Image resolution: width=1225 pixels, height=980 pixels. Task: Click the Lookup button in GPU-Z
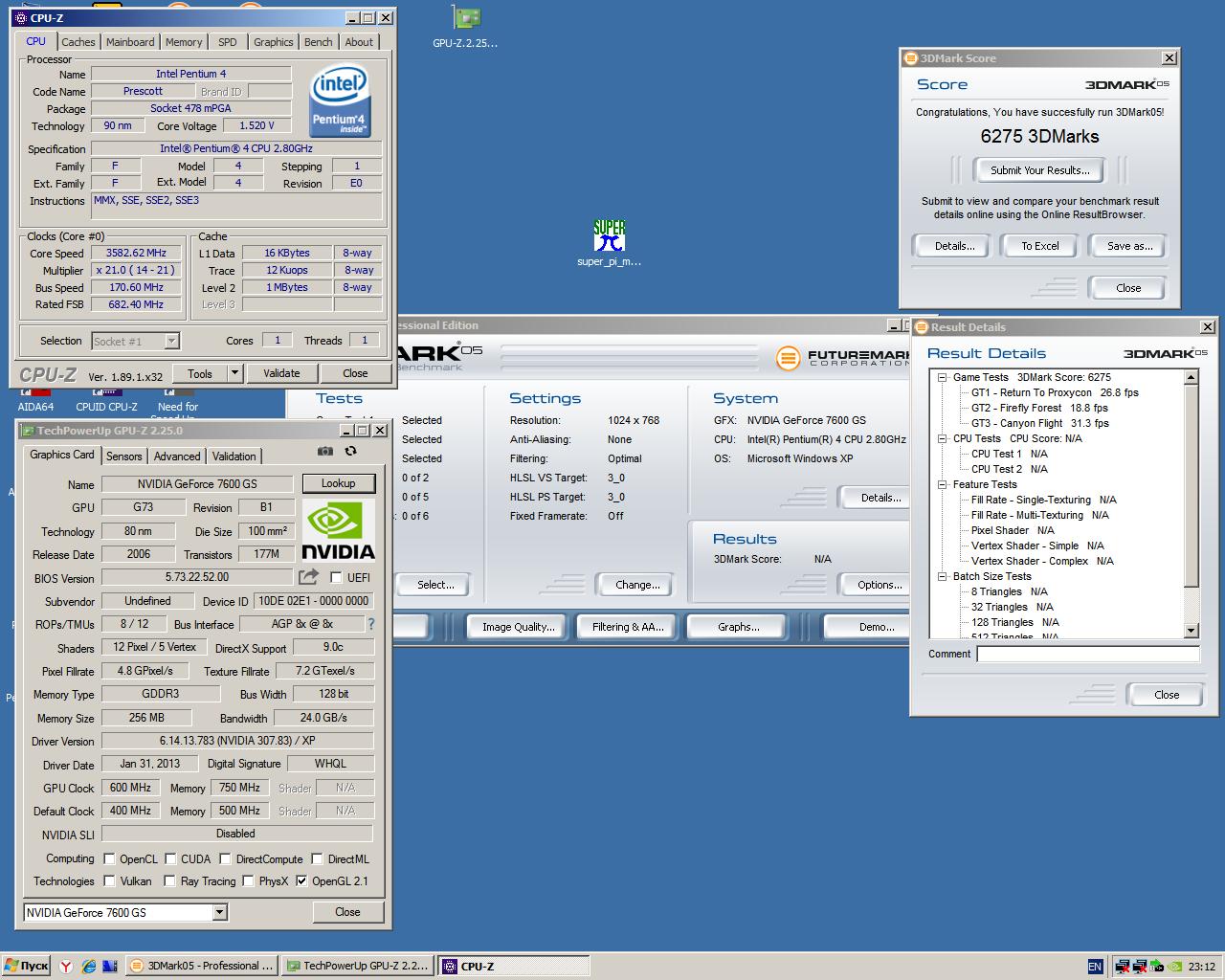point(339,483)
